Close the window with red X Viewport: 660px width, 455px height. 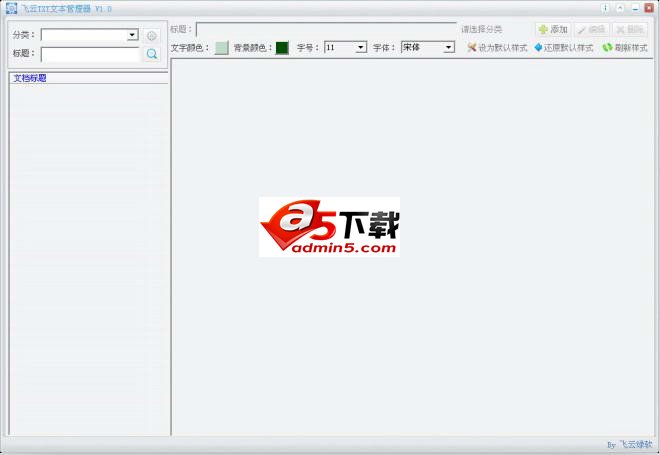[649, 8]
